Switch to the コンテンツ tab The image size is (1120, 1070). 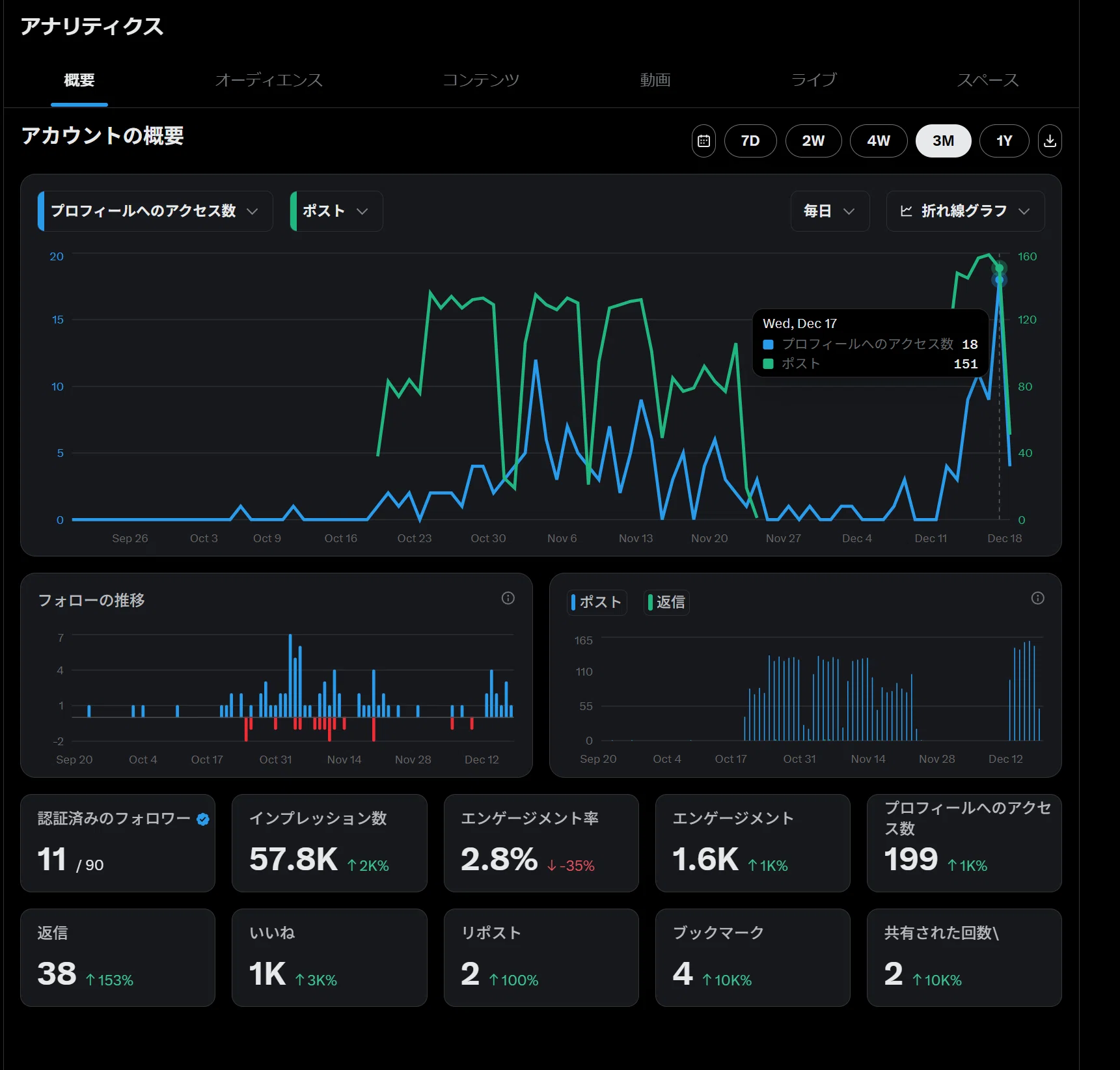point(481,80)
